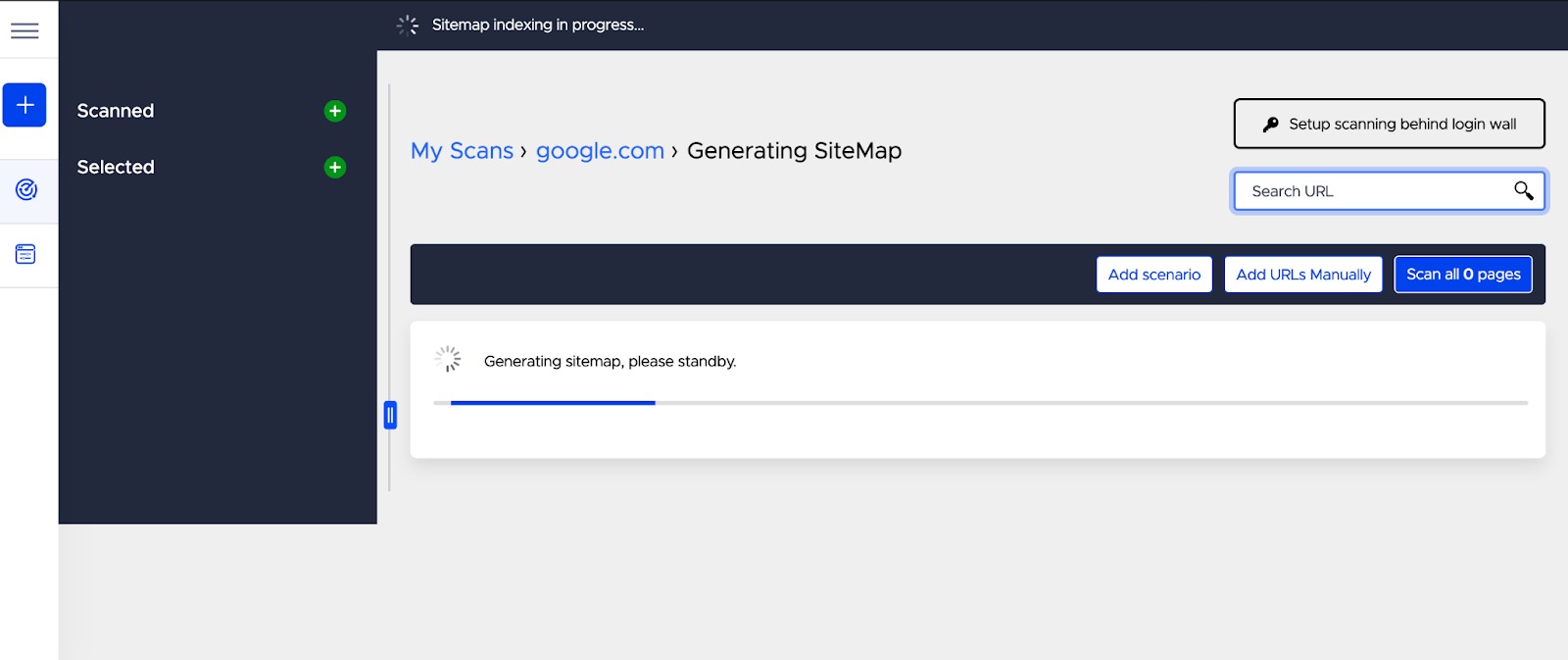Click Add URLs Manually
Image resolution: width=1568 pixels, height=660 pixels.
pyautogui.click(x=1302, y=275)
